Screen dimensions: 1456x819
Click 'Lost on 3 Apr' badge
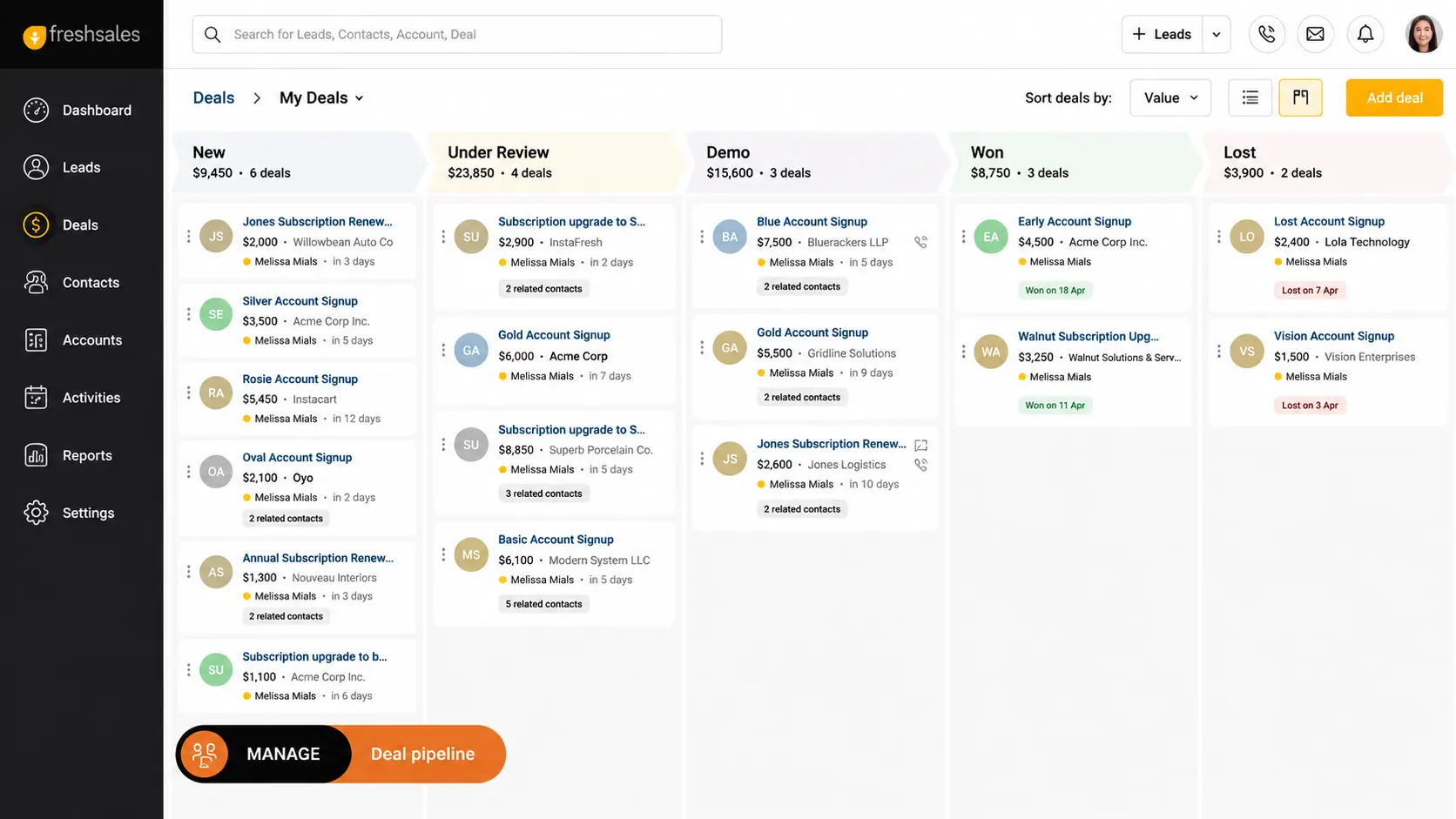tap(1310, 406)
